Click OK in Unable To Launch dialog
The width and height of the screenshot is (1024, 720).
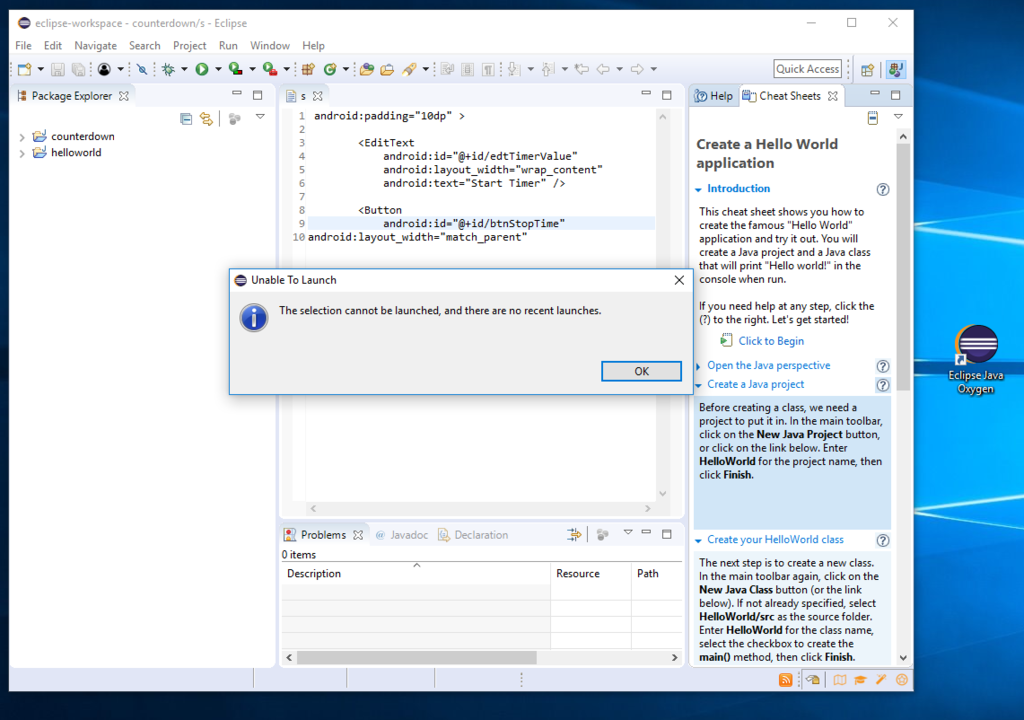tap(641, 371)
